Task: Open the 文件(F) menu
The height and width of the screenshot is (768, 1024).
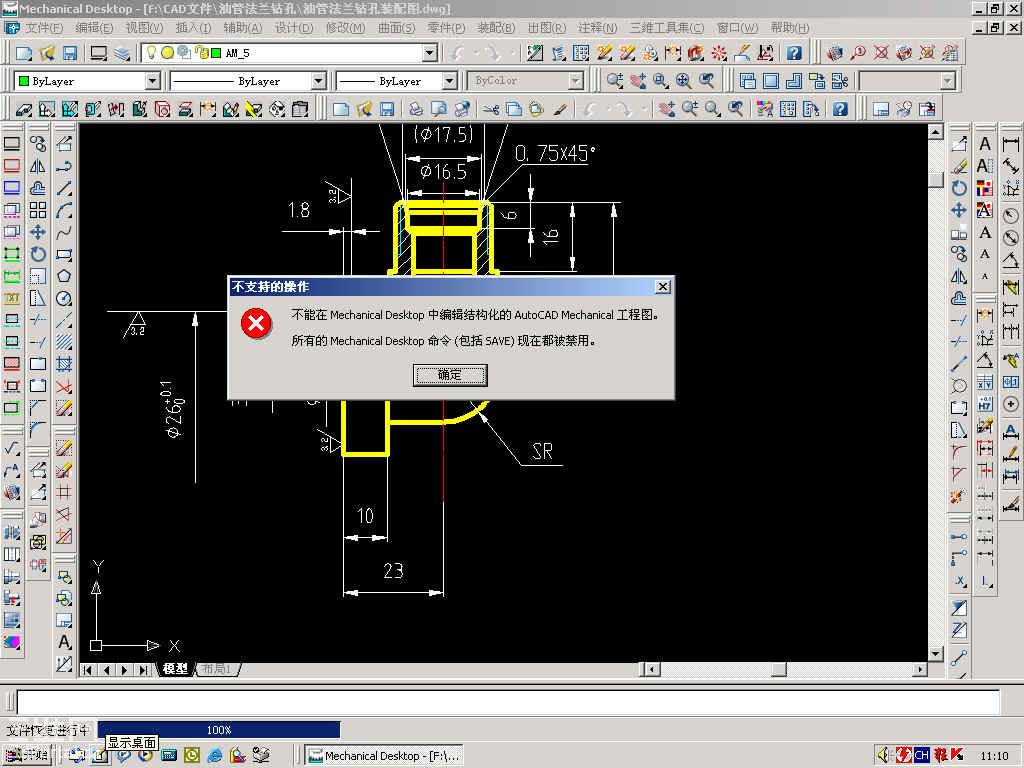Action: click(x=43, y=28)
